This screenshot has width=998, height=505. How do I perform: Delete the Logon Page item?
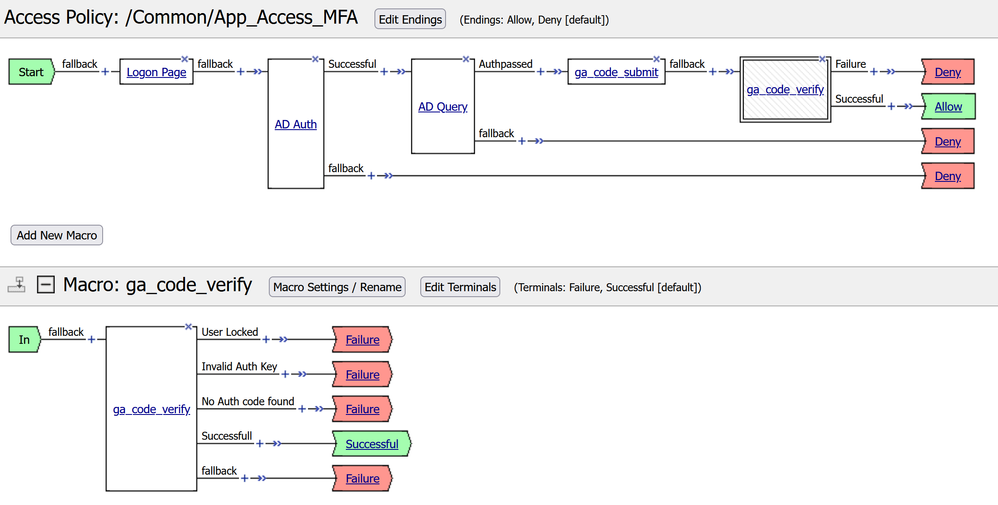[x=186, y=60]
